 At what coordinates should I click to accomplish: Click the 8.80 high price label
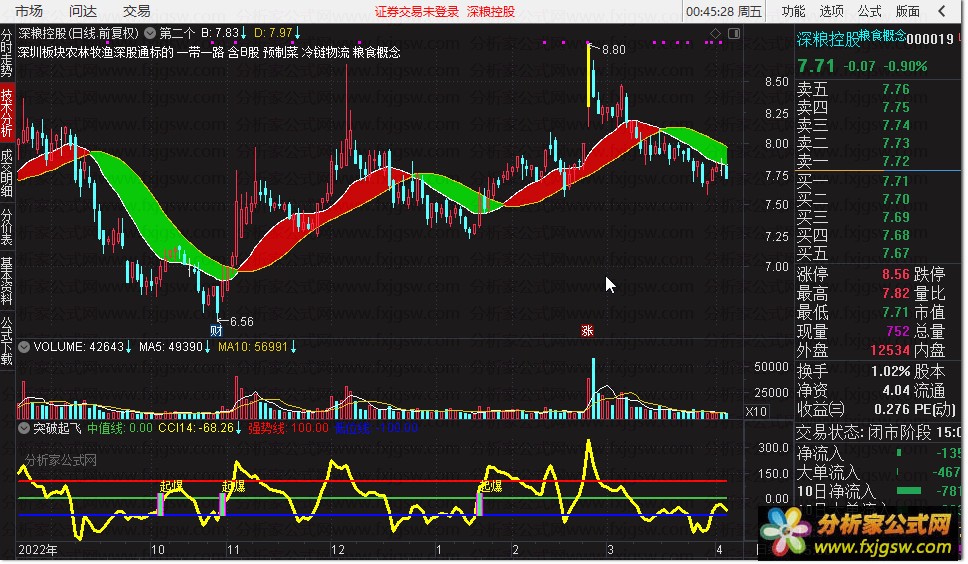[614, 49]
